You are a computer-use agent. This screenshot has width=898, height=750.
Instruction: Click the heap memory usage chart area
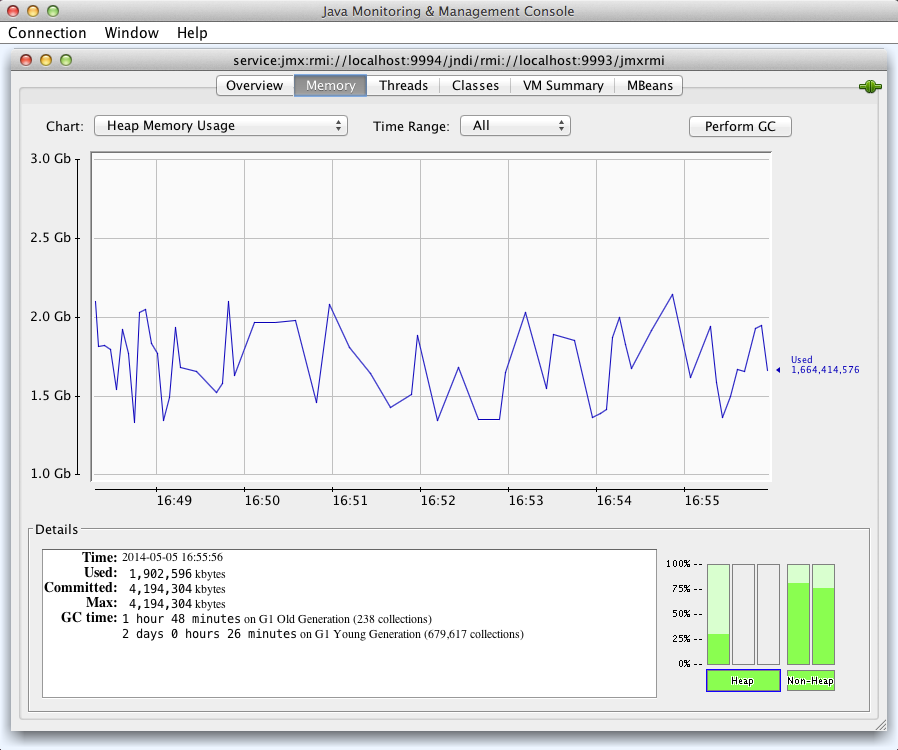pyautogui.click(x=431, y=317)
